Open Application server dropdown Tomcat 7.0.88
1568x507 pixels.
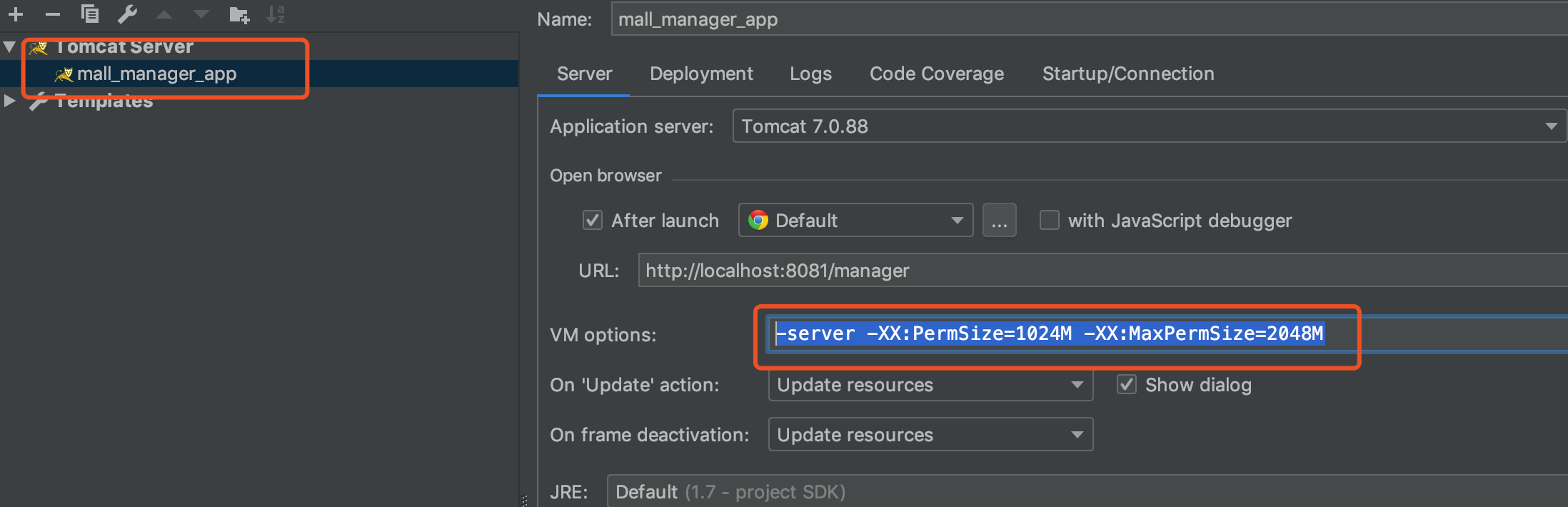coord(1150,126)
